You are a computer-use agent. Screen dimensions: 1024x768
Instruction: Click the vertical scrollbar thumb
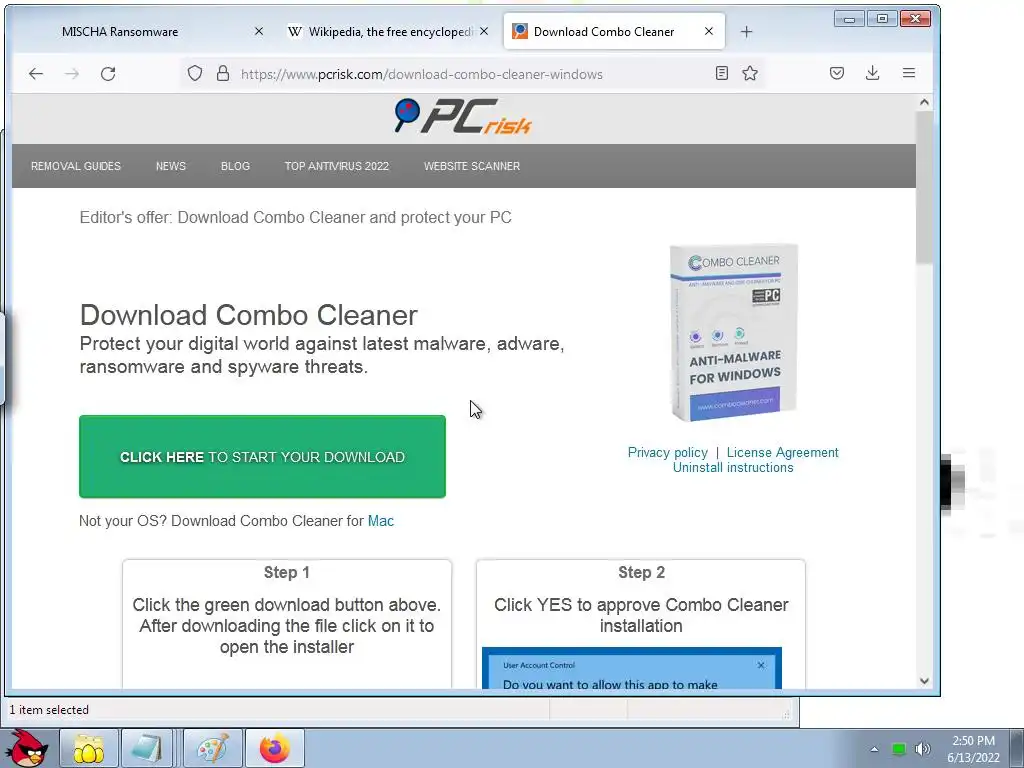coord(924,188)
